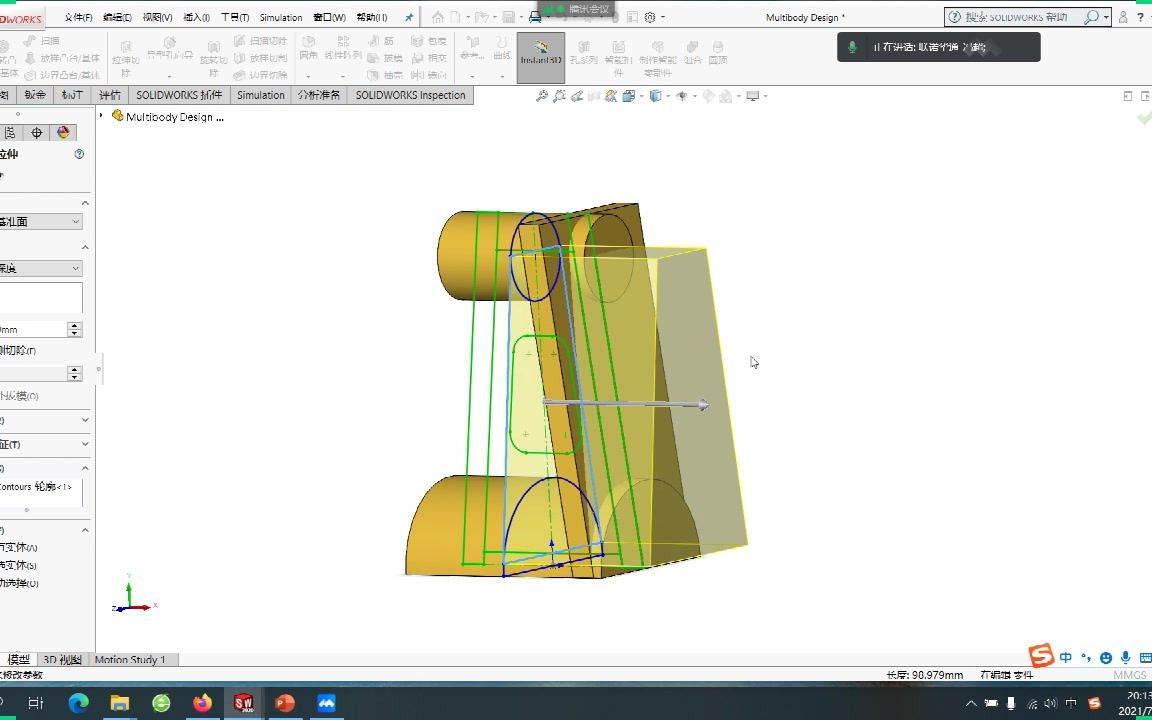Viewport: 1152px width, 720px height.
Task: Select the Zoom to Fit tool
Action: pyautogui.click(x=544, y=96)
